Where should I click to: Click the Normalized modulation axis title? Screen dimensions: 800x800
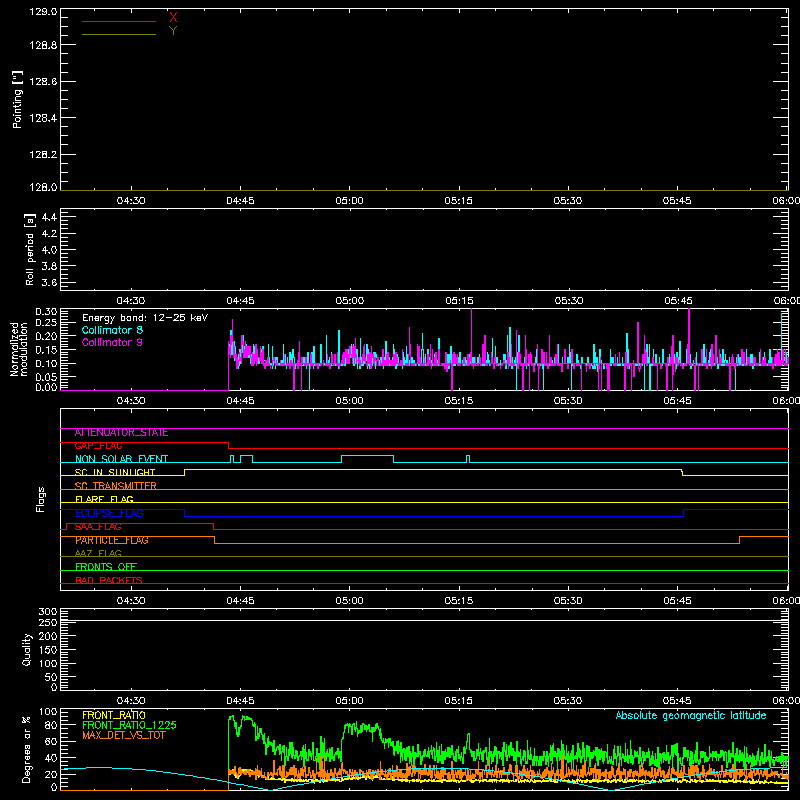19,349
